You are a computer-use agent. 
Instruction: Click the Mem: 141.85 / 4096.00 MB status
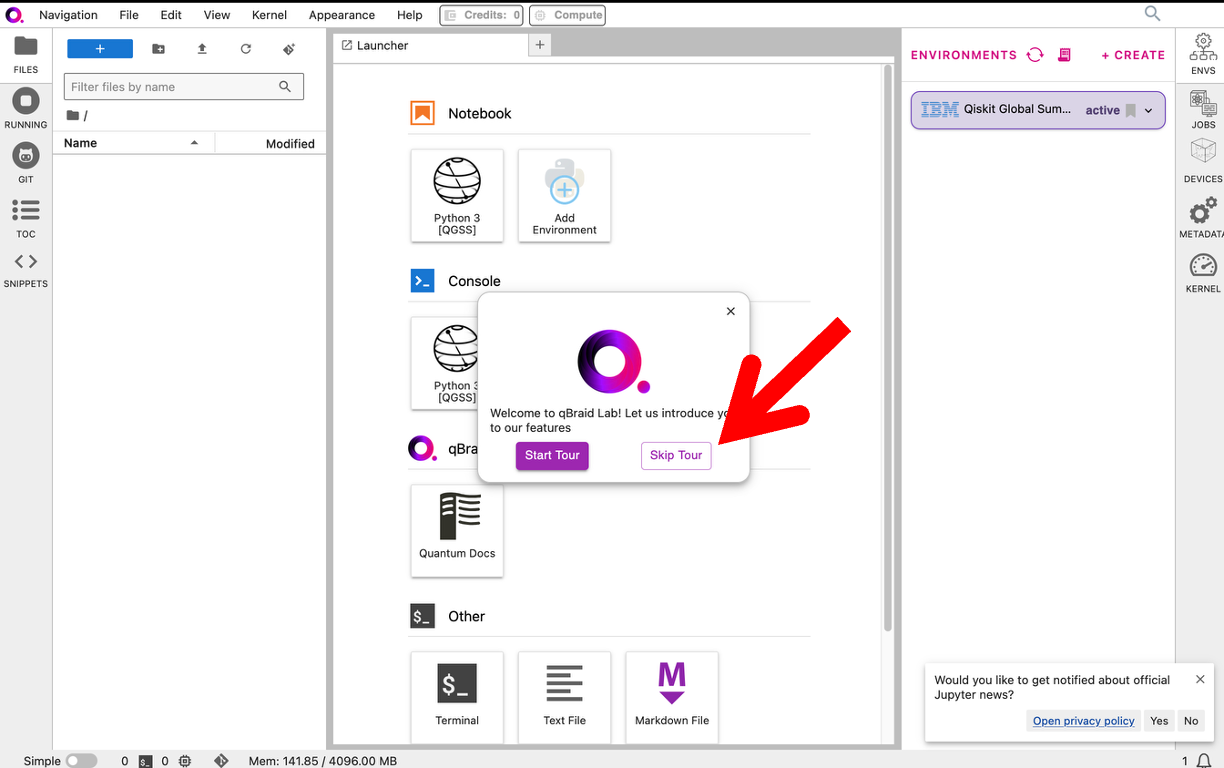(x=323, y=761)
